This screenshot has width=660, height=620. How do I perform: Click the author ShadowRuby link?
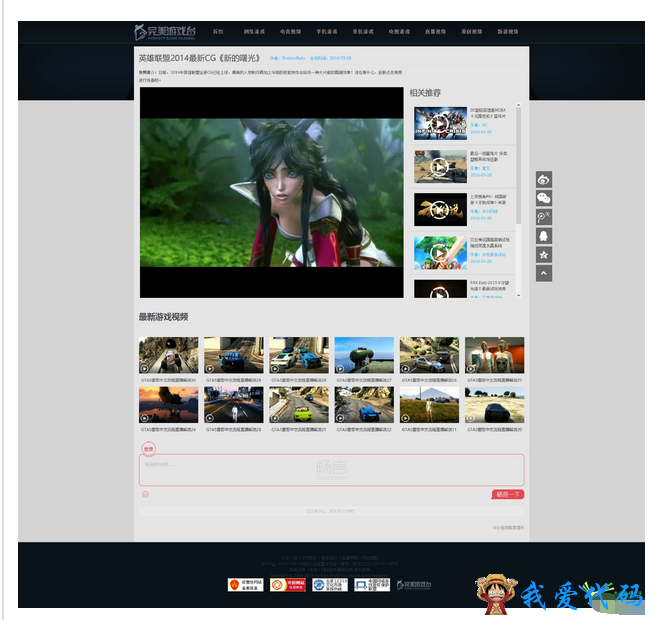coord(293,58)
